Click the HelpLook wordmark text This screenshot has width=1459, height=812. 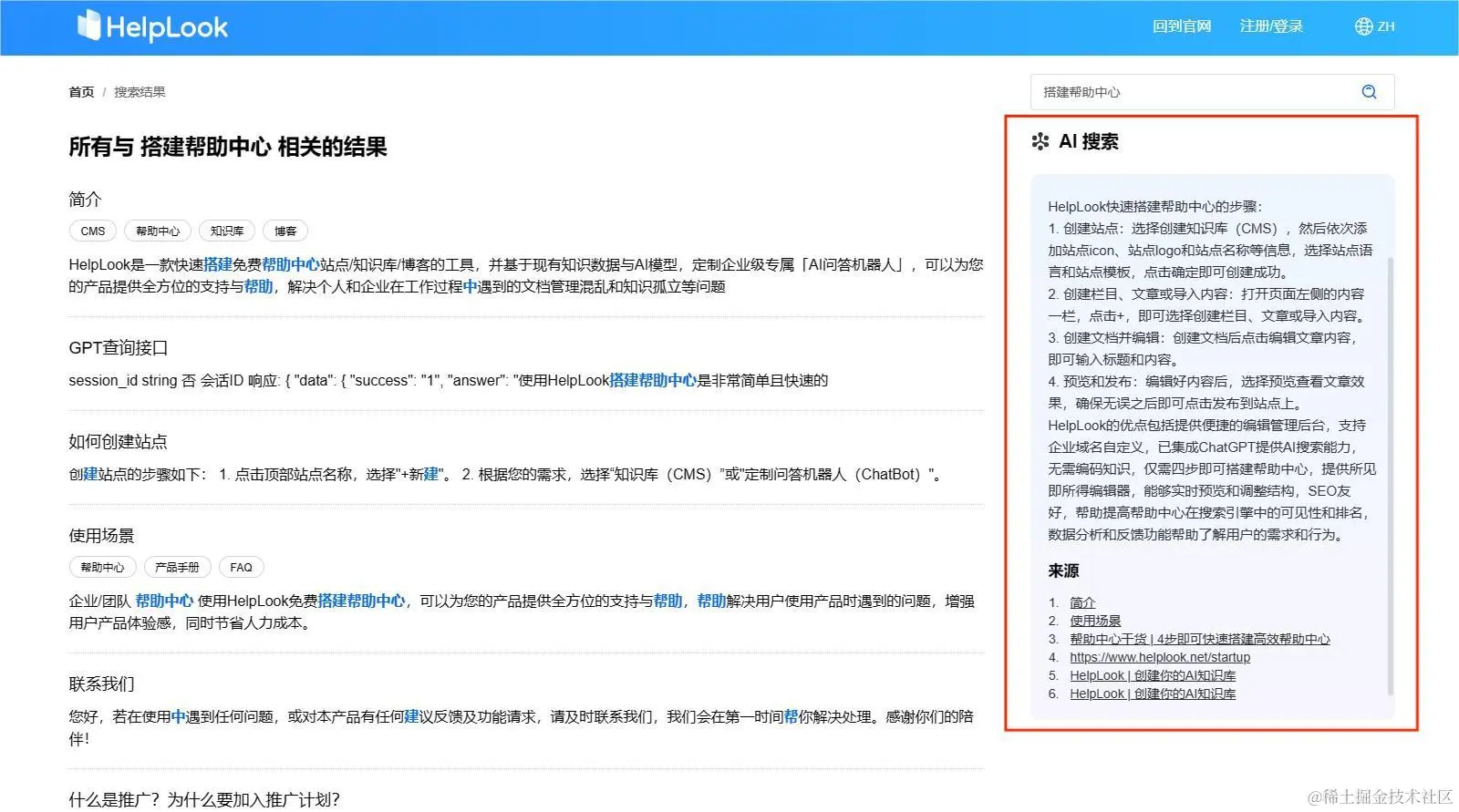(167, 27)
